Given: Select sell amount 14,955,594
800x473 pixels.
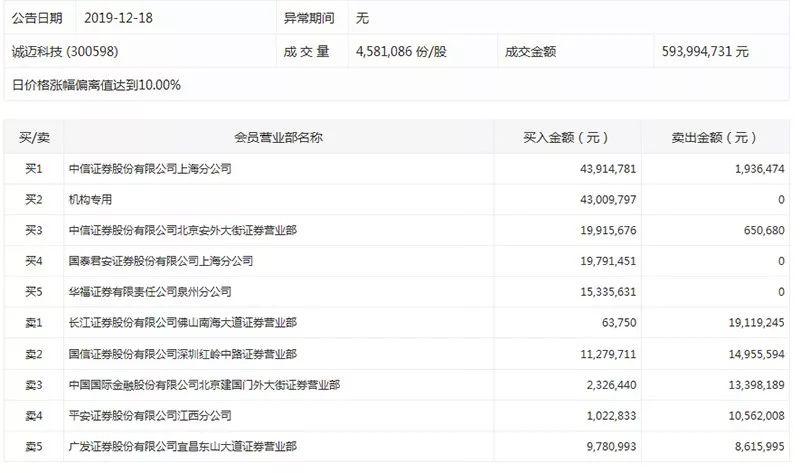Looking at the screenshot, I should click(757, 354).
